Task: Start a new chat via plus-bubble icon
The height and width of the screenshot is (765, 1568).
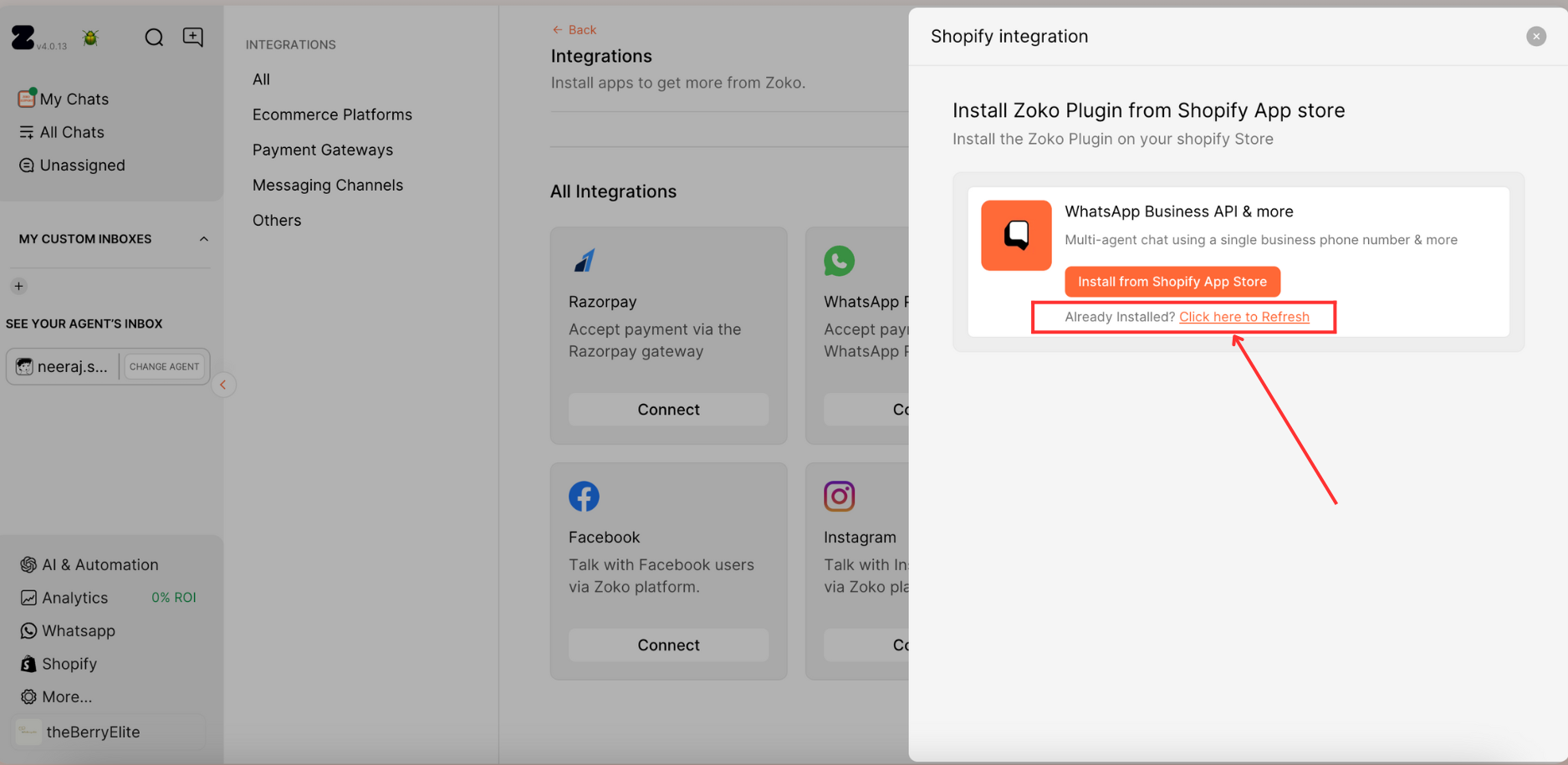Action: click(193, 38)
